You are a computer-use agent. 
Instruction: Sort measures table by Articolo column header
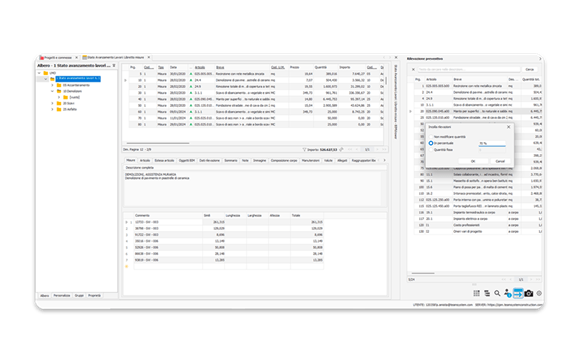200,67
